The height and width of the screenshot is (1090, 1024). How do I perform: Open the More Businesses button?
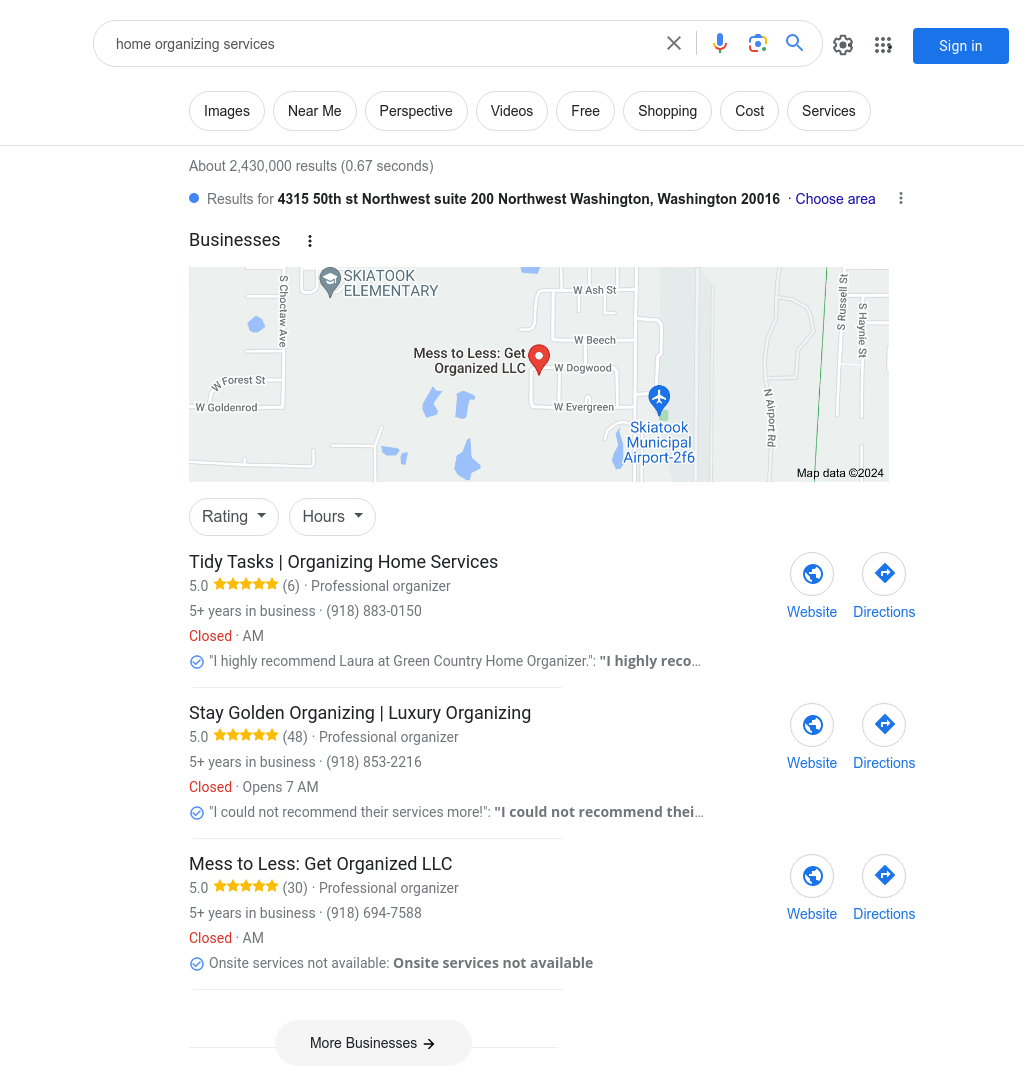(x=373, y=1043)
